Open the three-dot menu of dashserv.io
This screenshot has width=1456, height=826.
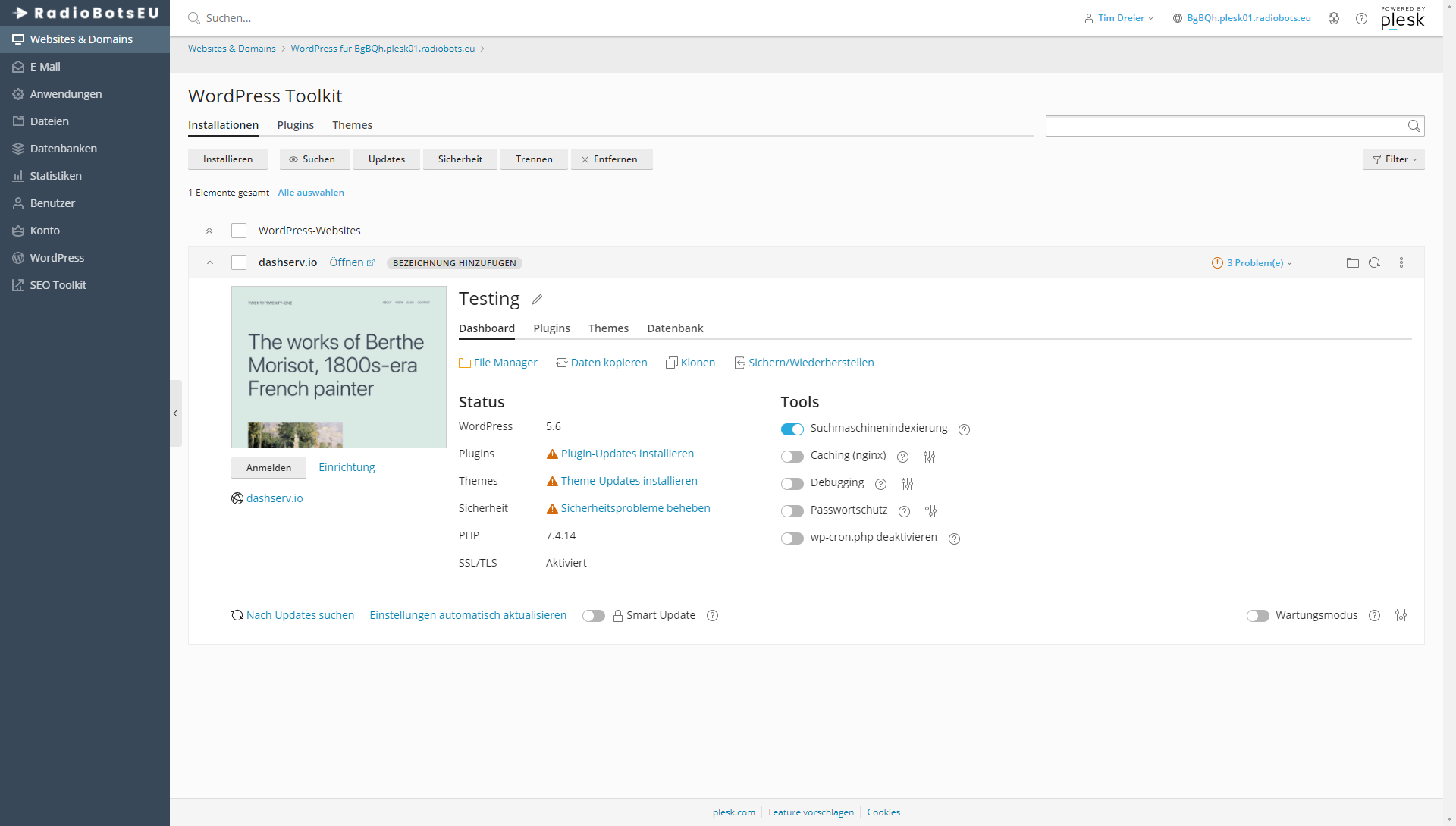click(x=1401, y=263)
